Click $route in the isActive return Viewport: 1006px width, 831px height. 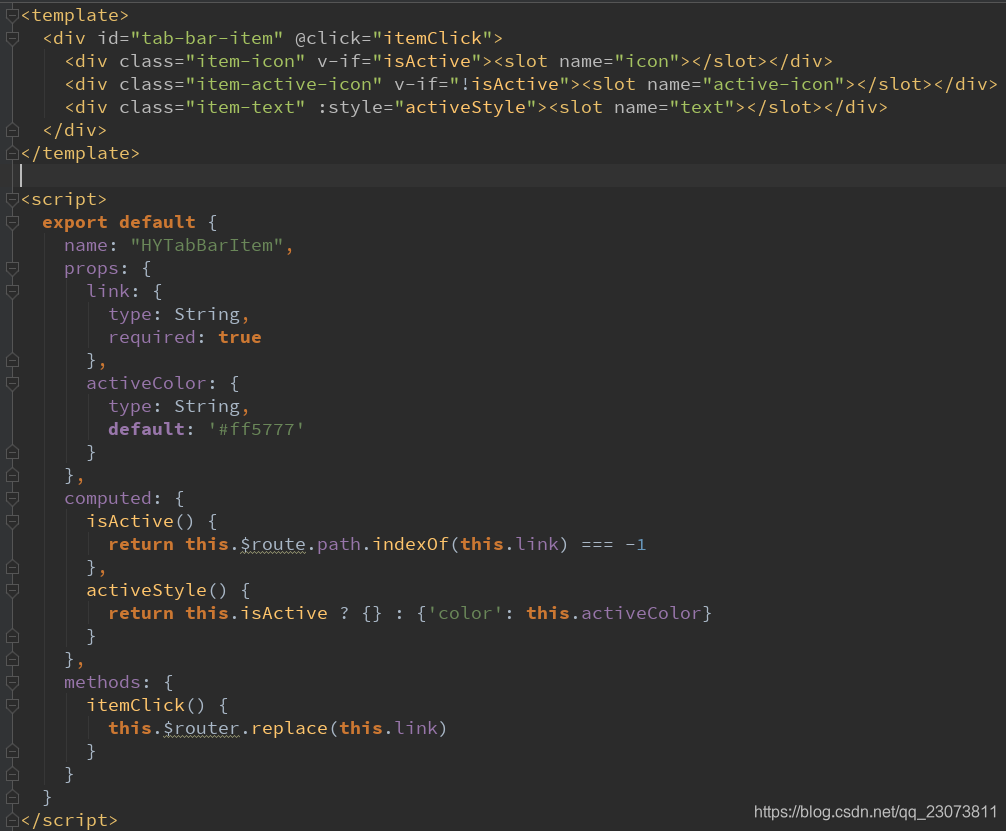pos(273,545)
